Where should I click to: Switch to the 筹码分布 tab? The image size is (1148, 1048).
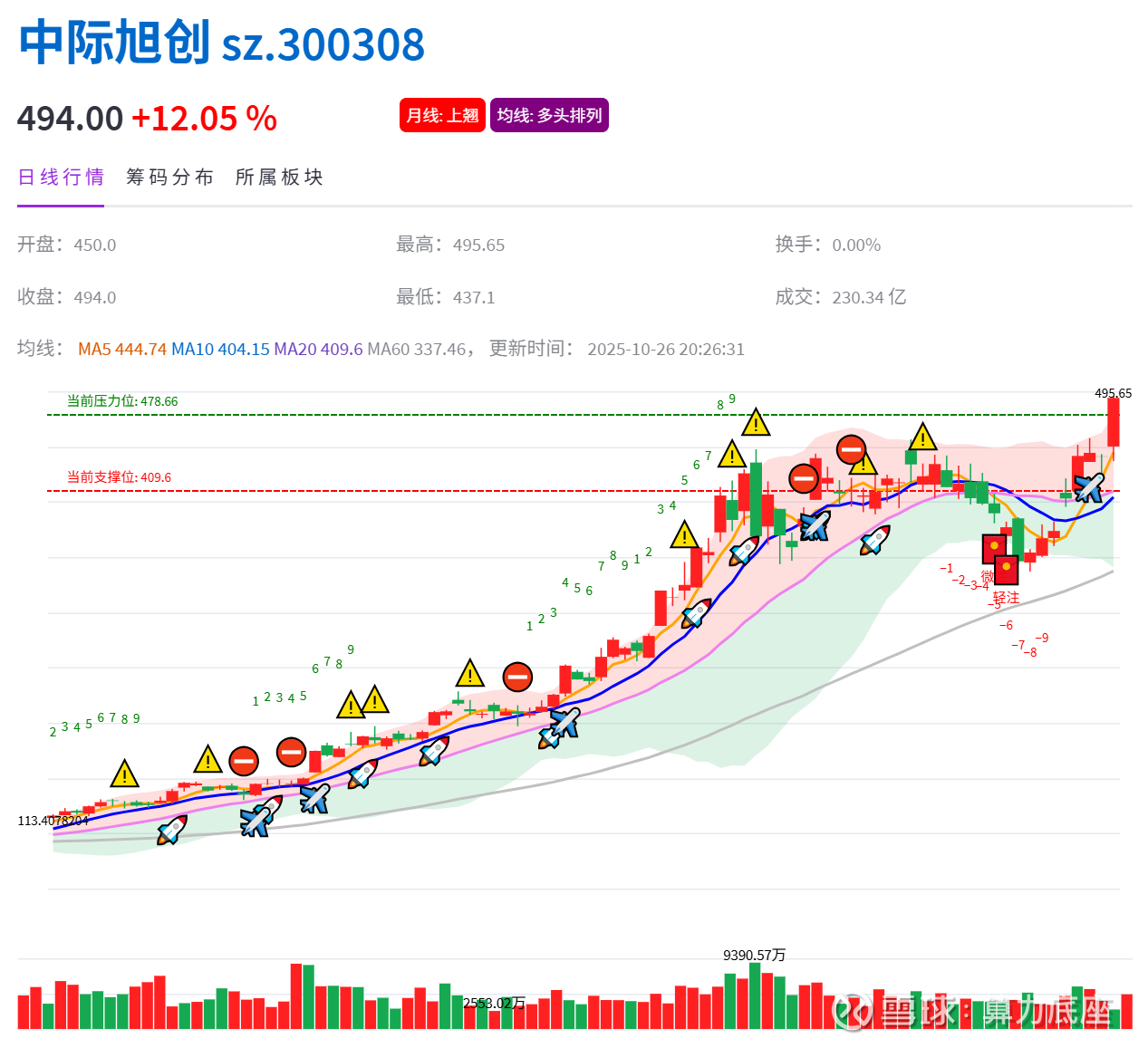(169, 178)
